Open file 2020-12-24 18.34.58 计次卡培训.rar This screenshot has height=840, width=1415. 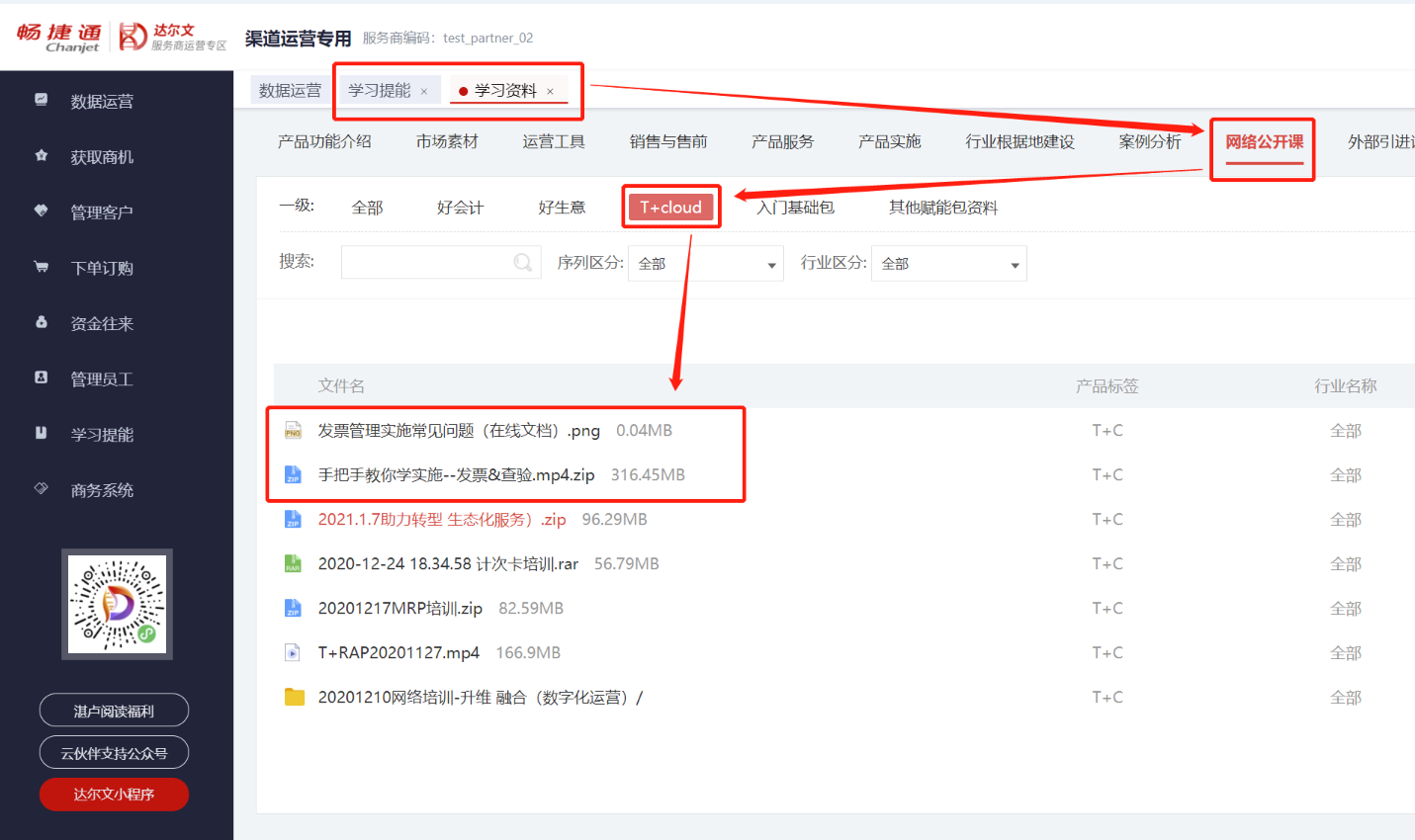(x=448, y=564)
